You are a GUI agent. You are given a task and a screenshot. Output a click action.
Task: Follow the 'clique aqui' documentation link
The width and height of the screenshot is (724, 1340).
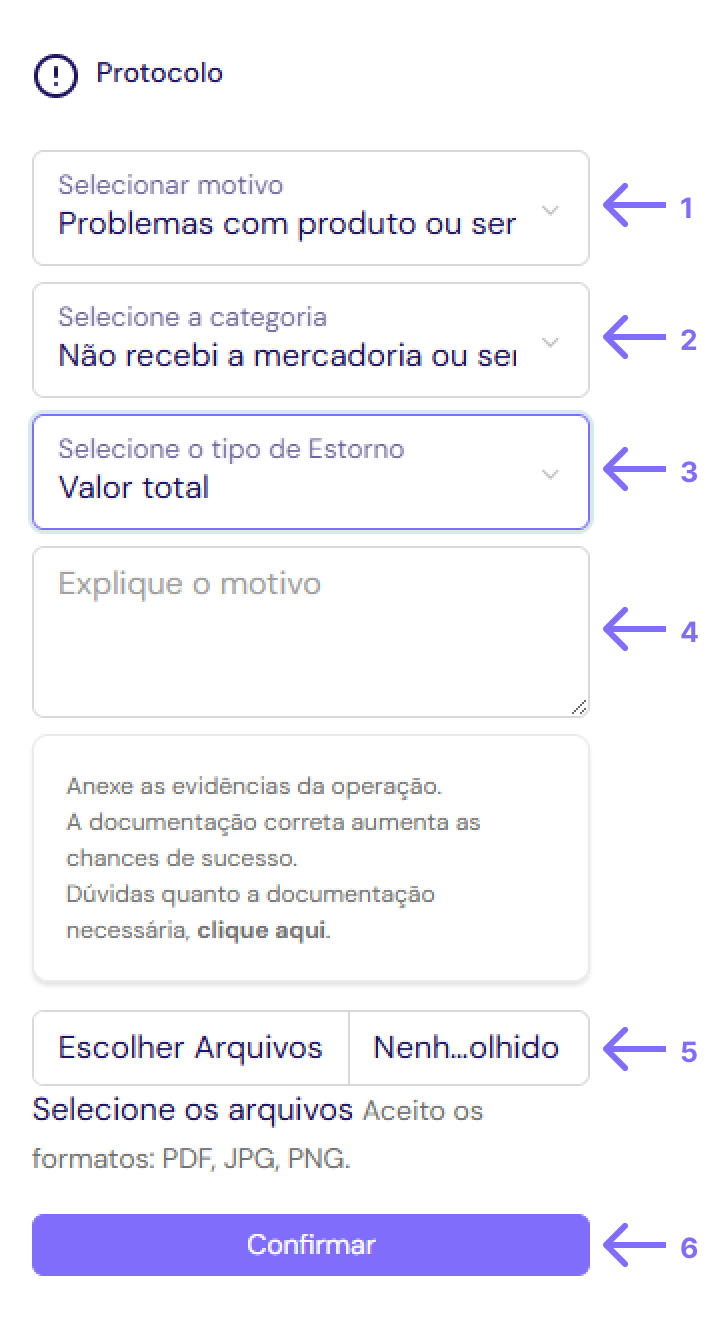click(261, 931)
